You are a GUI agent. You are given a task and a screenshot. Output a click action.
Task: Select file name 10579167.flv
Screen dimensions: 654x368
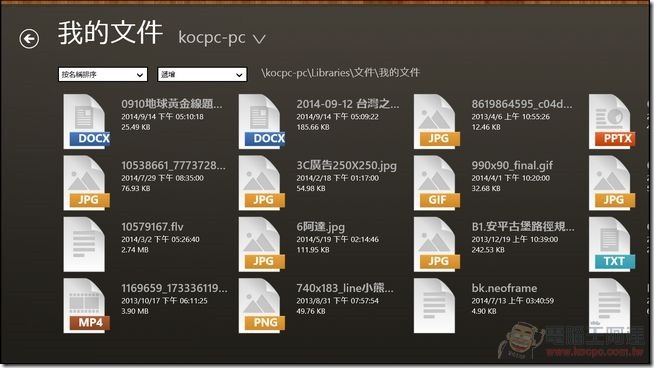click(152, 227)
